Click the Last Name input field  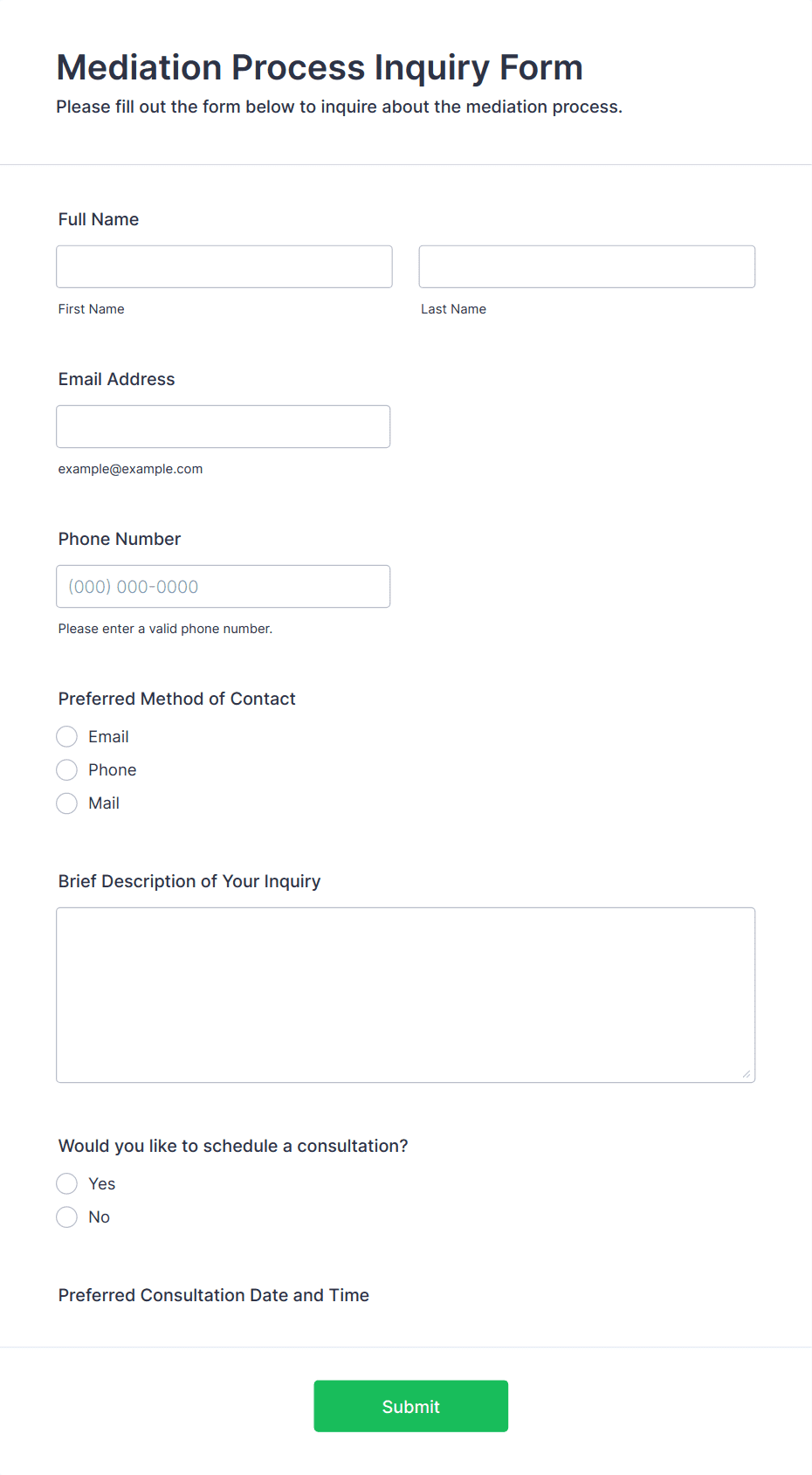[x=587, y=266]
